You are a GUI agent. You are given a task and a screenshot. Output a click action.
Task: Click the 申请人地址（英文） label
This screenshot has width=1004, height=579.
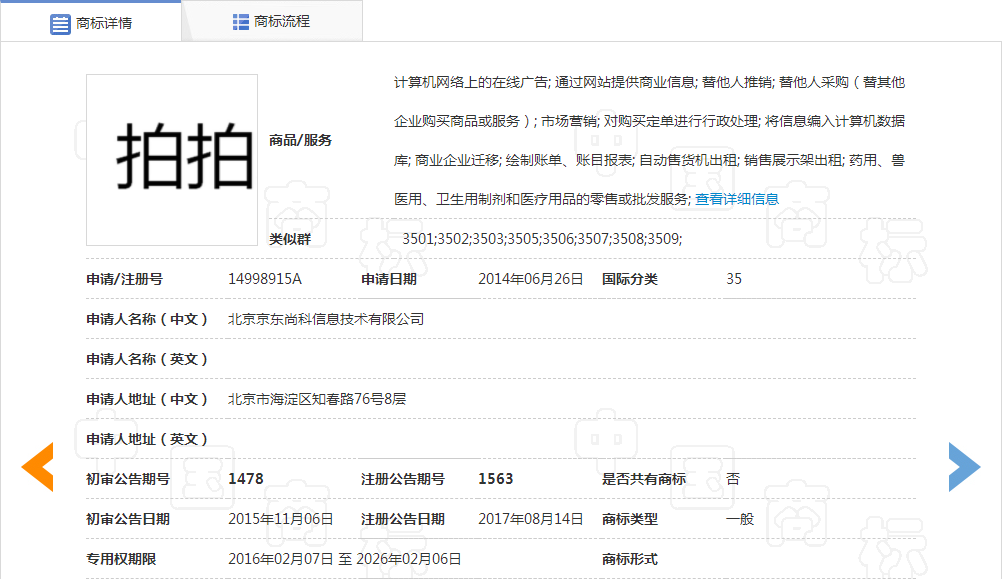pos(147,439)
